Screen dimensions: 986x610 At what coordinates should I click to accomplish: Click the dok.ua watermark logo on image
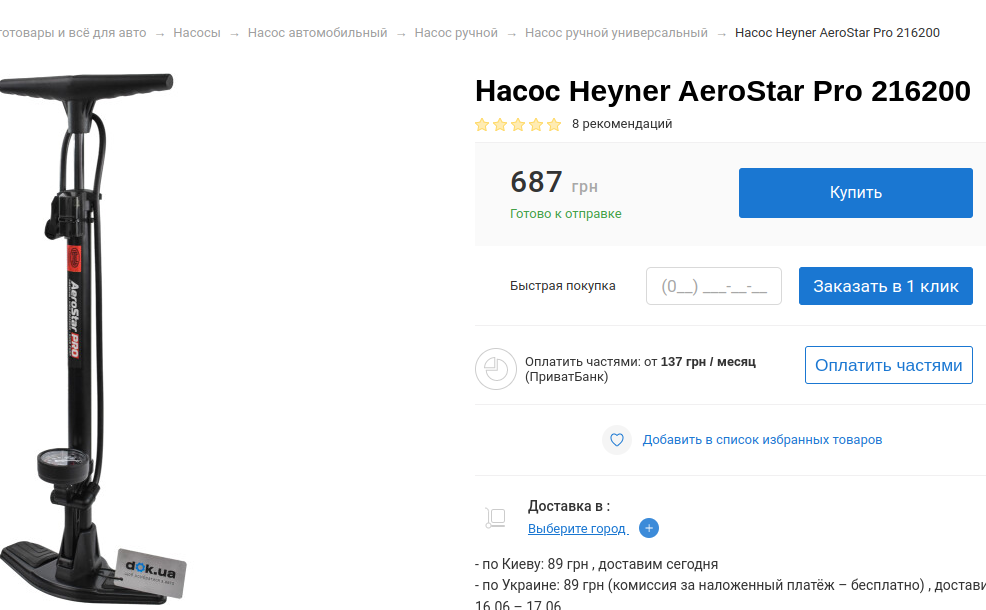pyautogui.click(x=151, y=570)
